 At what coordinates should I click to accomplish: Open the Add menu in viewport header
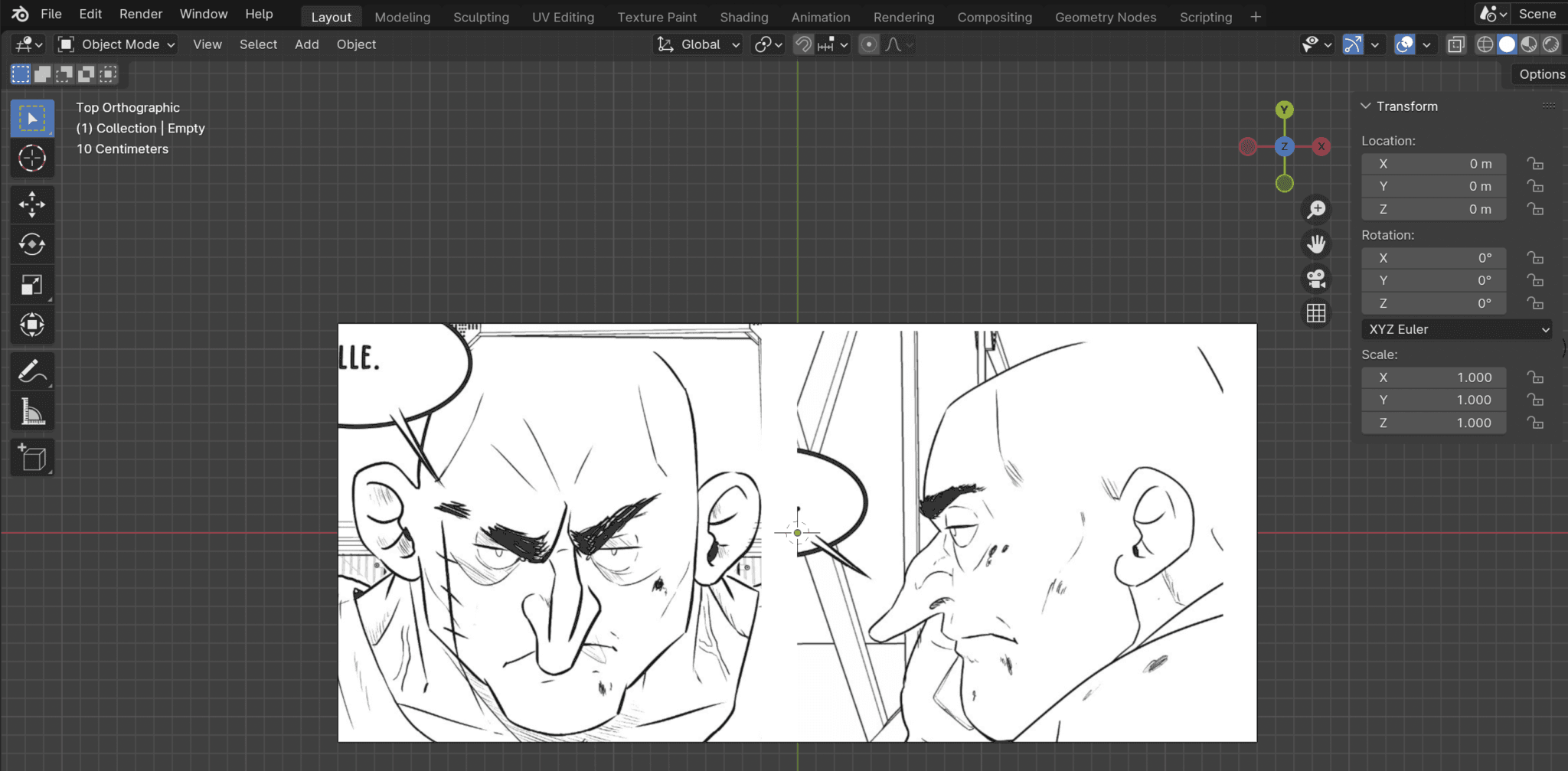click(x=306, y=44)
